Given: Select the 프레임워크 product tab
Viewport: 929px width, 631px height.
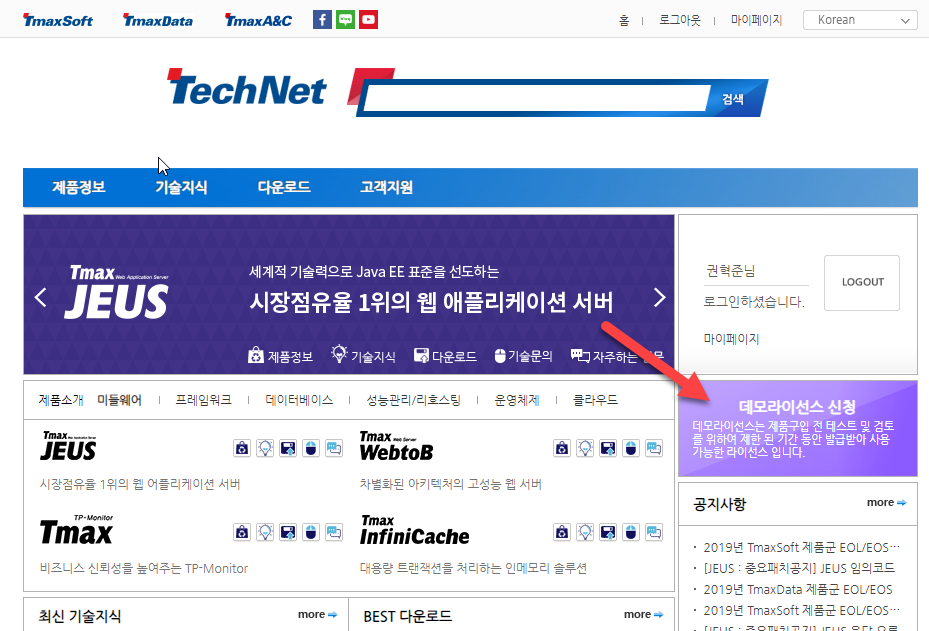Looking at the screenshot, I should pyautogui.click(x=203, y=400).
